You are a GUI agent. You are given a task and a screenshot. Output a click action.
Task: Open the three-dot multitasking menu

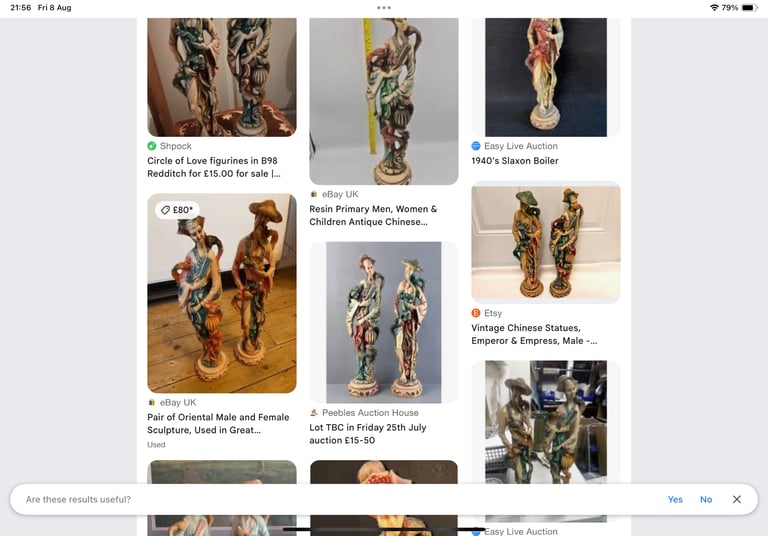[384, 8]
